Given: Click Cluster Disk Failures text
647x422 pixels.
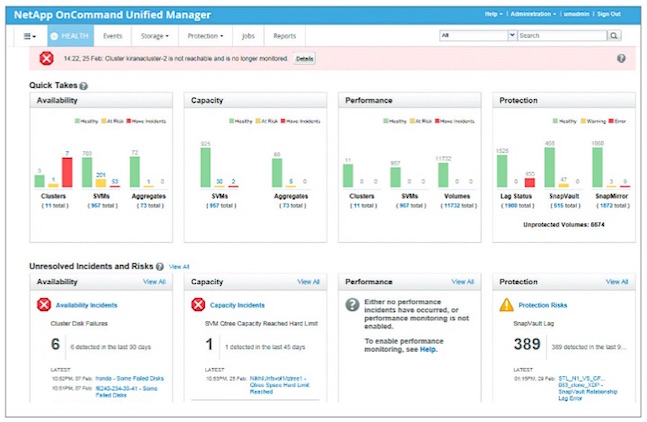Looking at the screenshot, I should (79, 323).
